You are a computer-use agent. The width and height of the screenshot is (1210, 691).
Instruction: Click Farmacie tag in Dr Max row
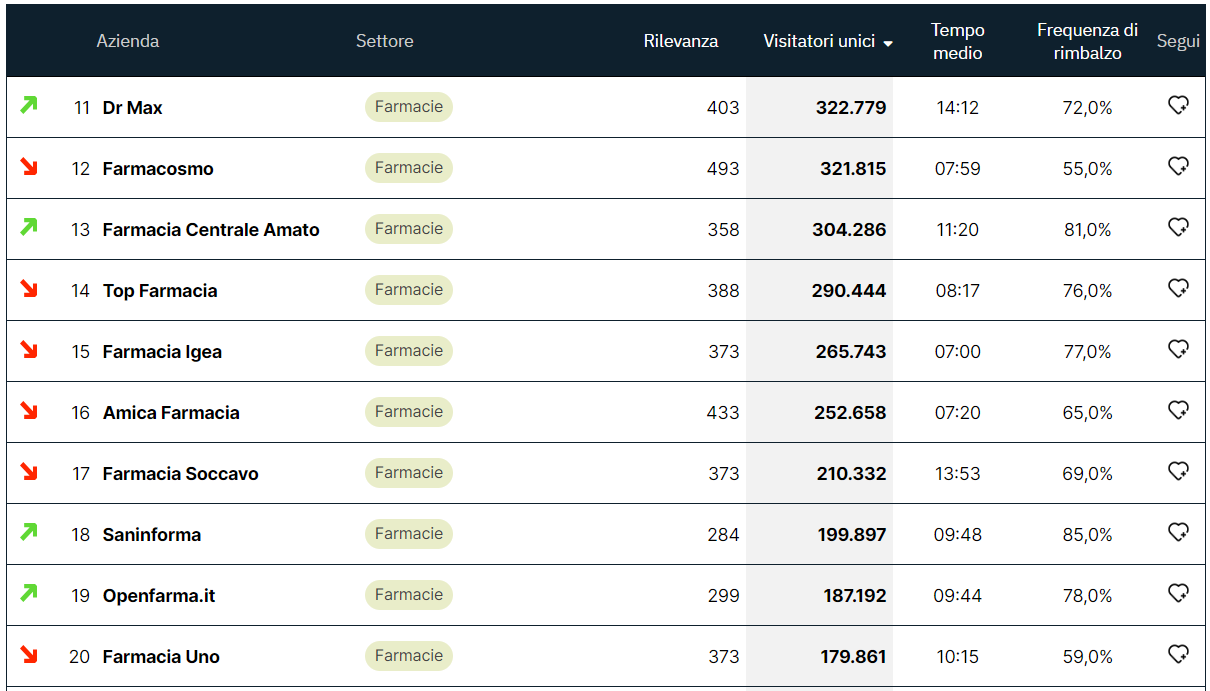point(409,107)
